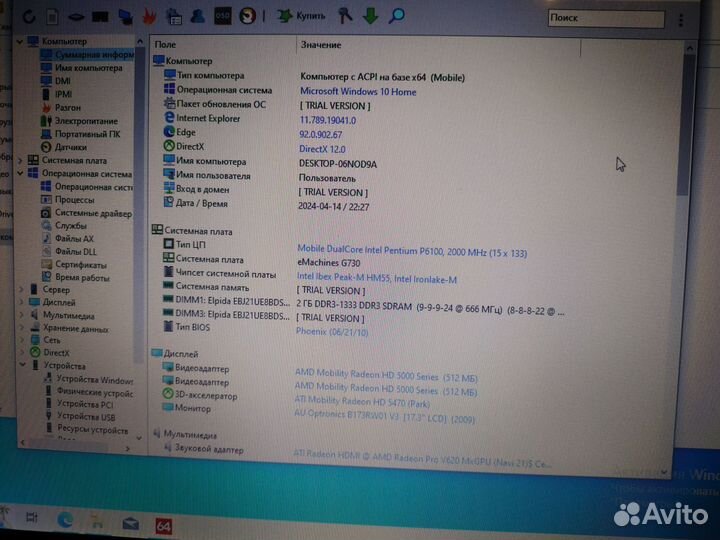
Task: Click the DESKTOP-06NOD9A value
Action: pos(338,164)
